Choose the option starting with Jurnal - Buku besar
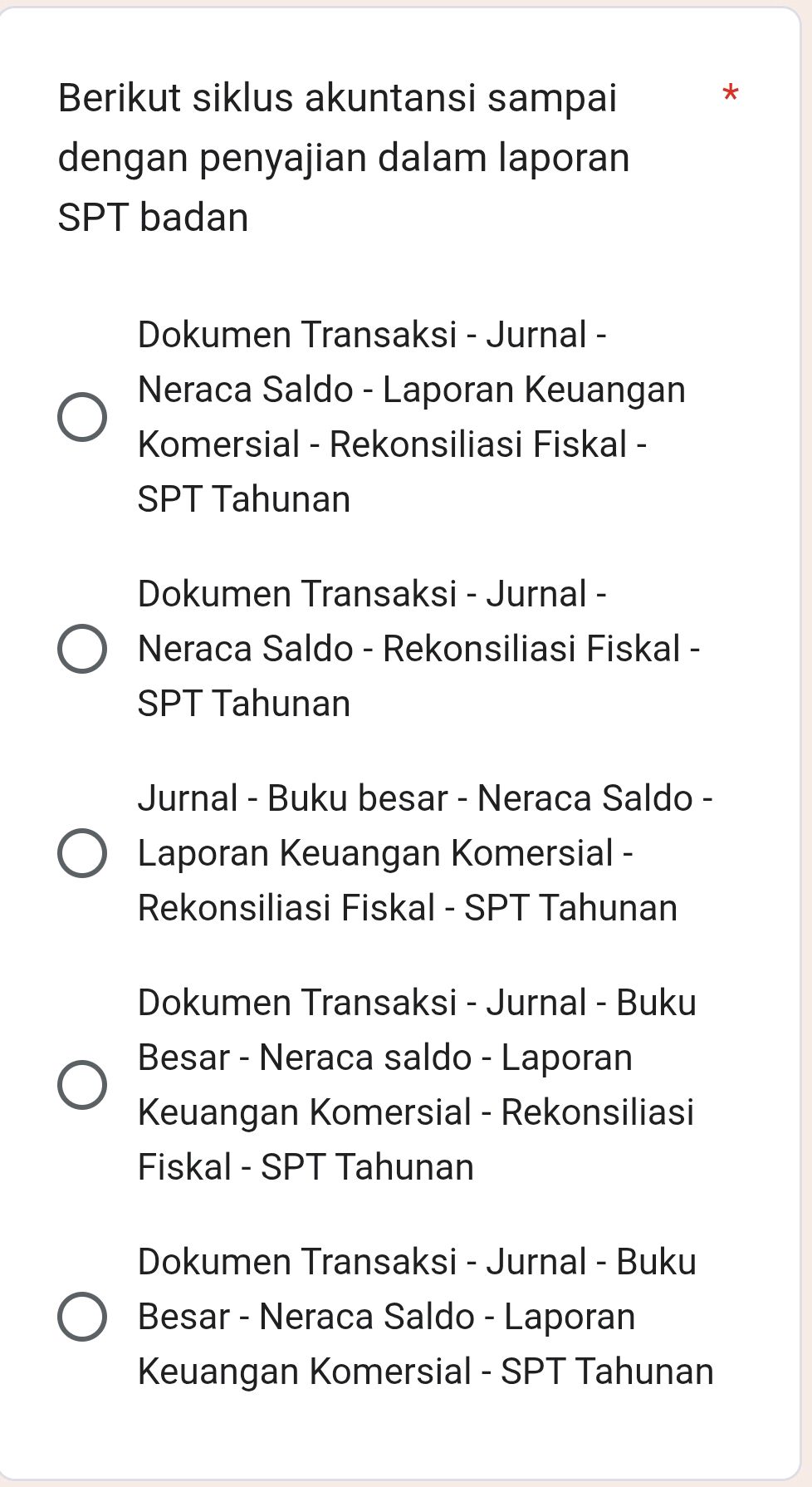The height and width of the screenshot is (1487, 812). 81,851
